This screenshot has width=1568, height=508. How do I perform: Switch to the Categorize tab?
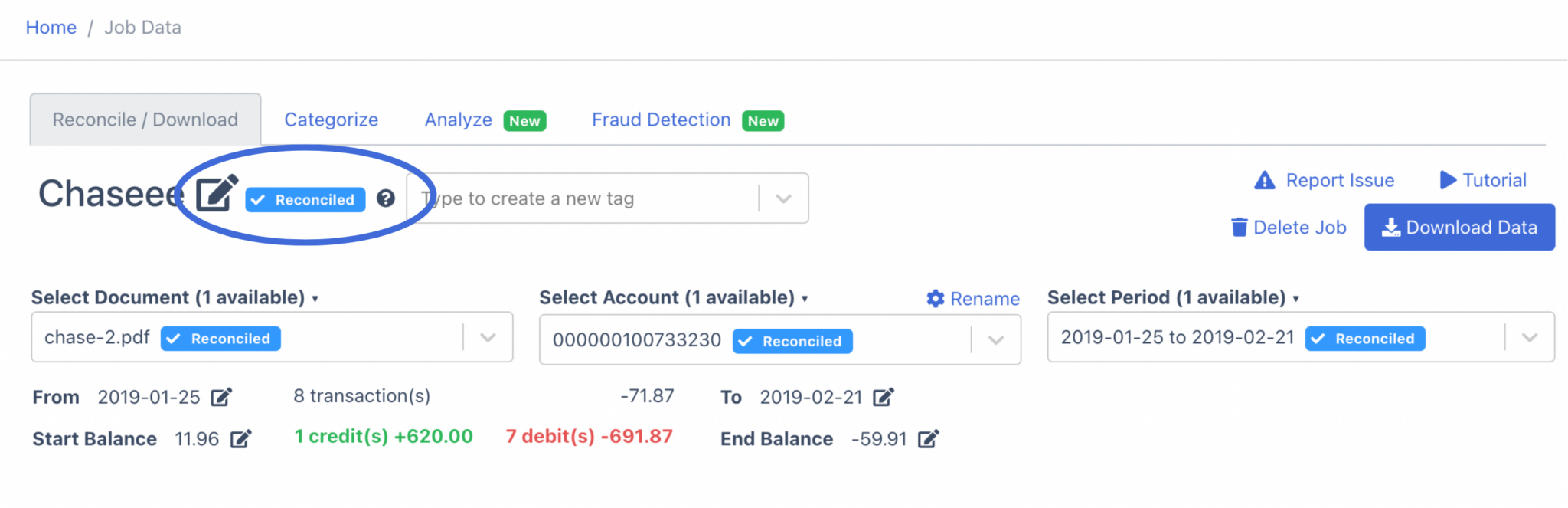point(331,120)
